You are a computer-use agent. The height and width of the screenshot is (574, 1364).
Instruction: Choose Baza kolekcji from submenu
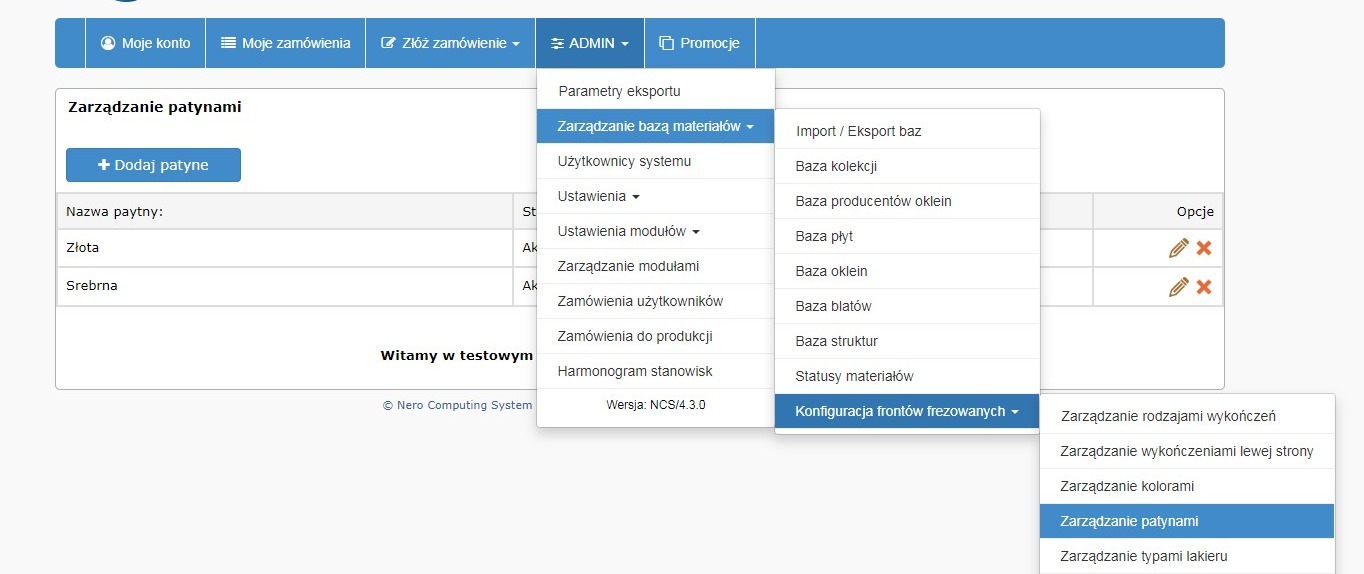pyautogui.click(x=836, y=166)
